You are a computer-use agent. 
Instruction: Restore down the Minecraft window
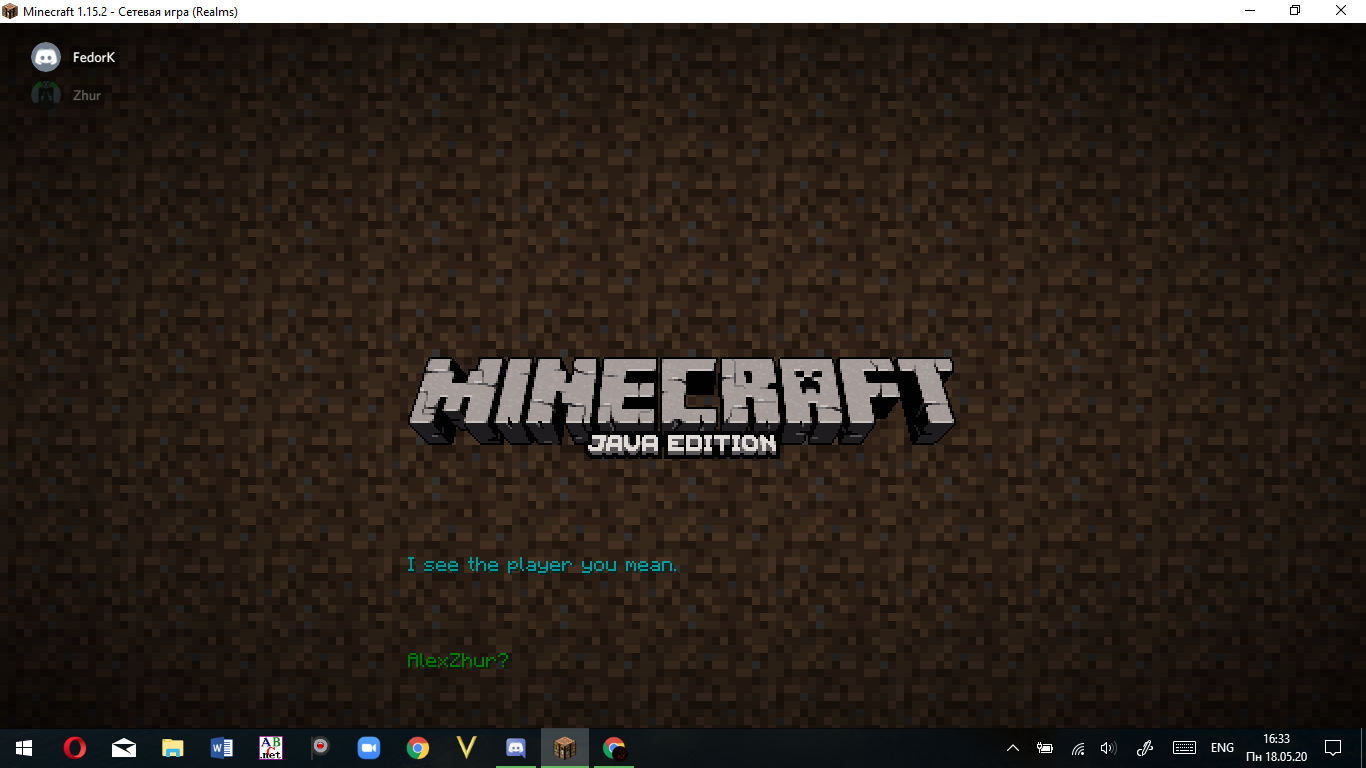(1296, 11)
